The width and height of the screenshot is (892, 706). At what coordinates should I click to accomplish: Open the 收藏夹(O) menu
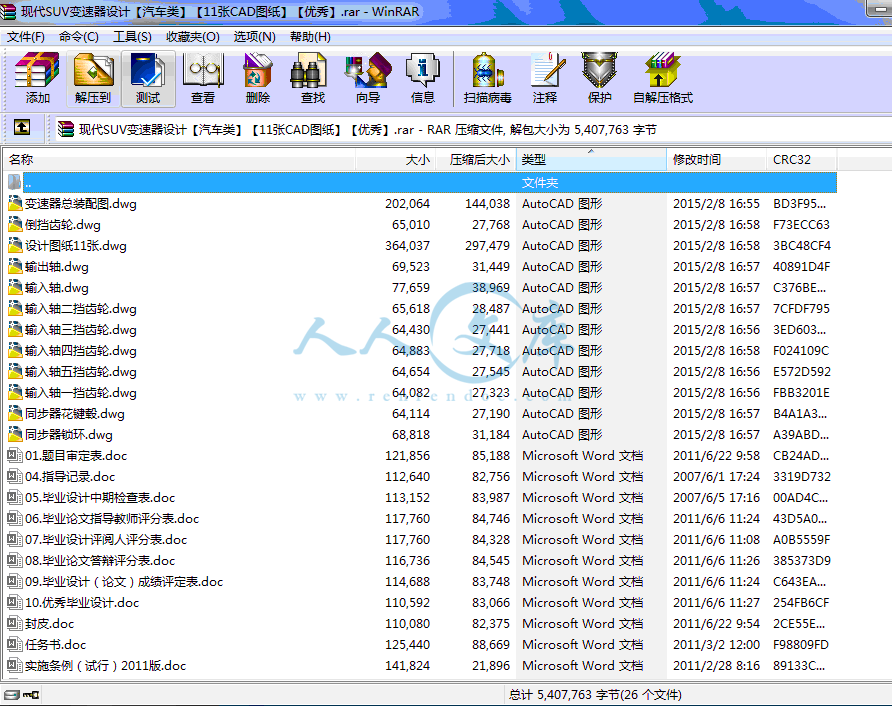tap(193, 37)
